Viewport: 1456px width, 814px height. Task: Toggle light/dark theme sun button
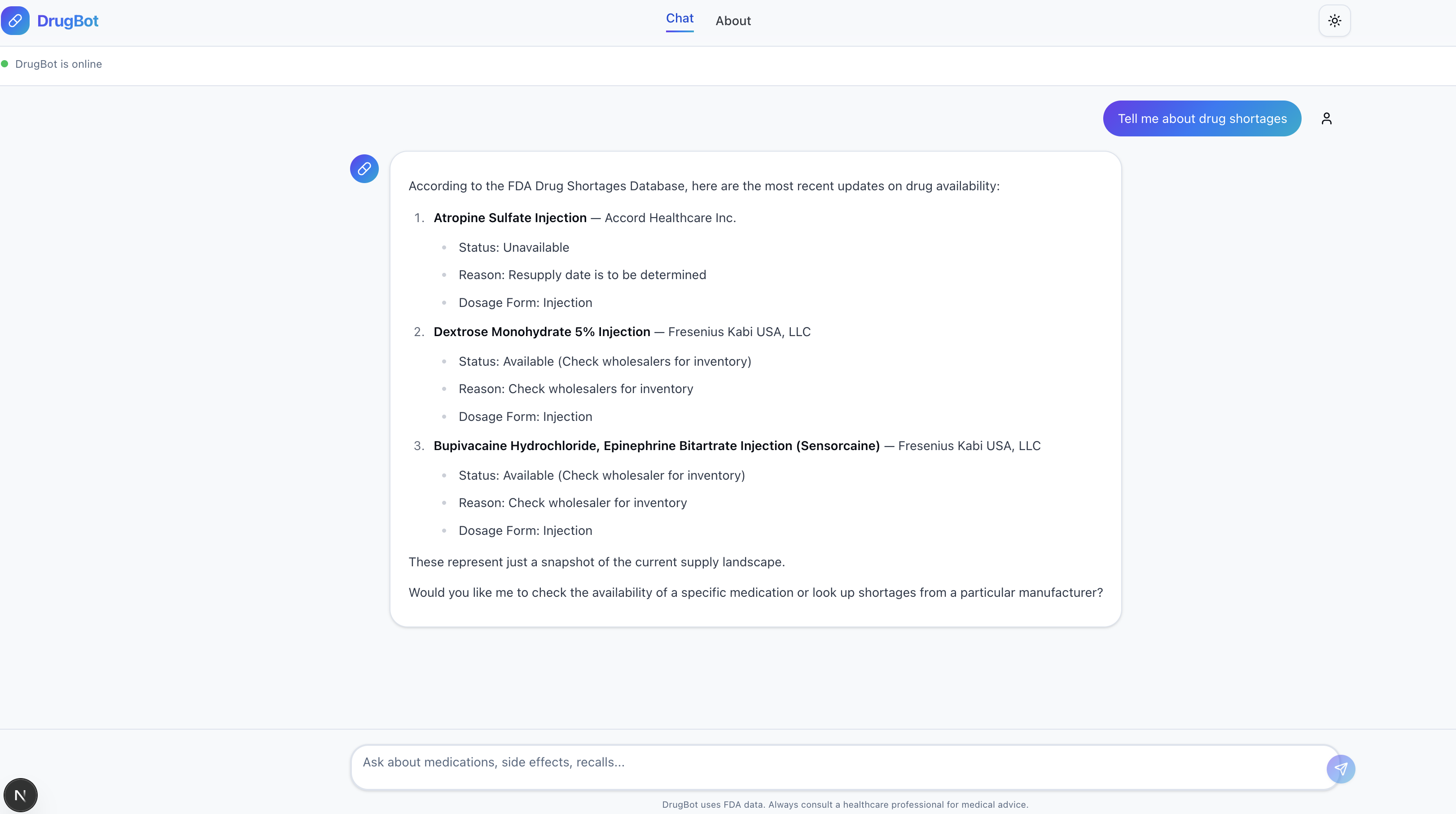1334,21
